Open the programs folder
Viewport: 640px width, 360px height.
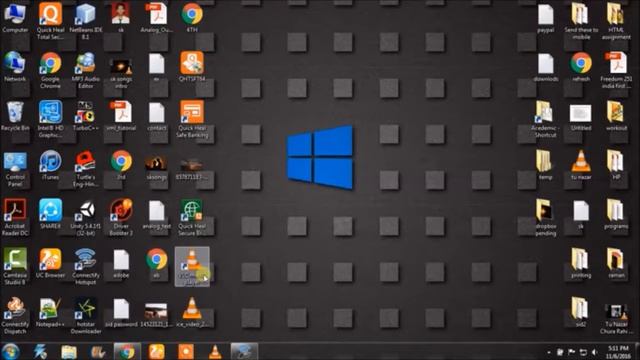[616, 214]
